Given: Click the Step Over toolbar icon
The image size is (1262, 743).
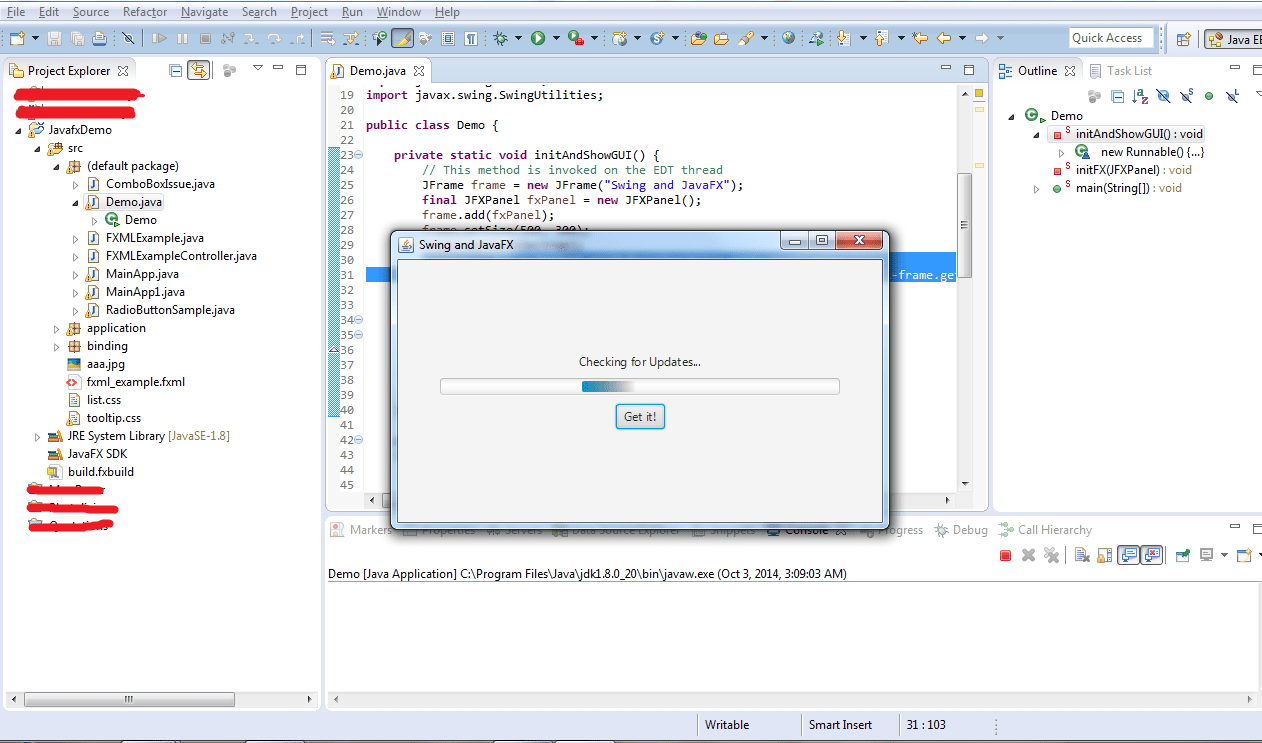Looking at the screenshot, I should (274, 38).
